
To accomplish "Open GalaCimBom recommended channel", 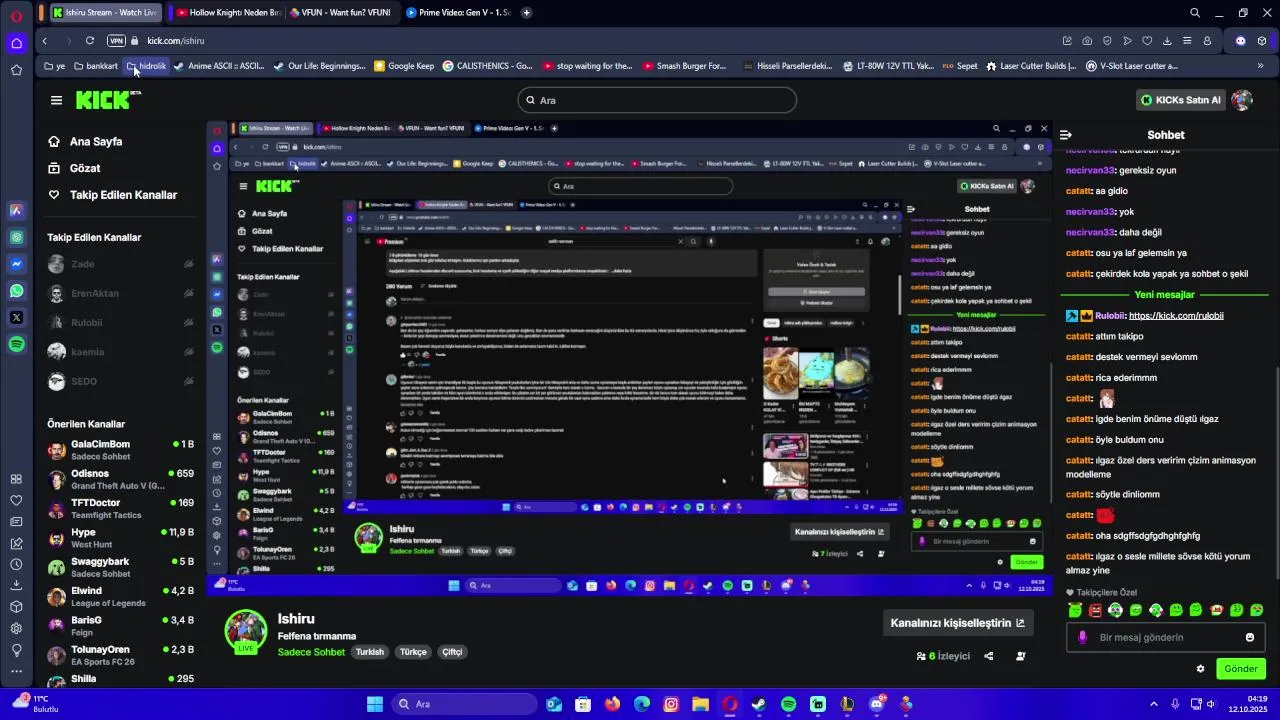I will tap(120, 449).
